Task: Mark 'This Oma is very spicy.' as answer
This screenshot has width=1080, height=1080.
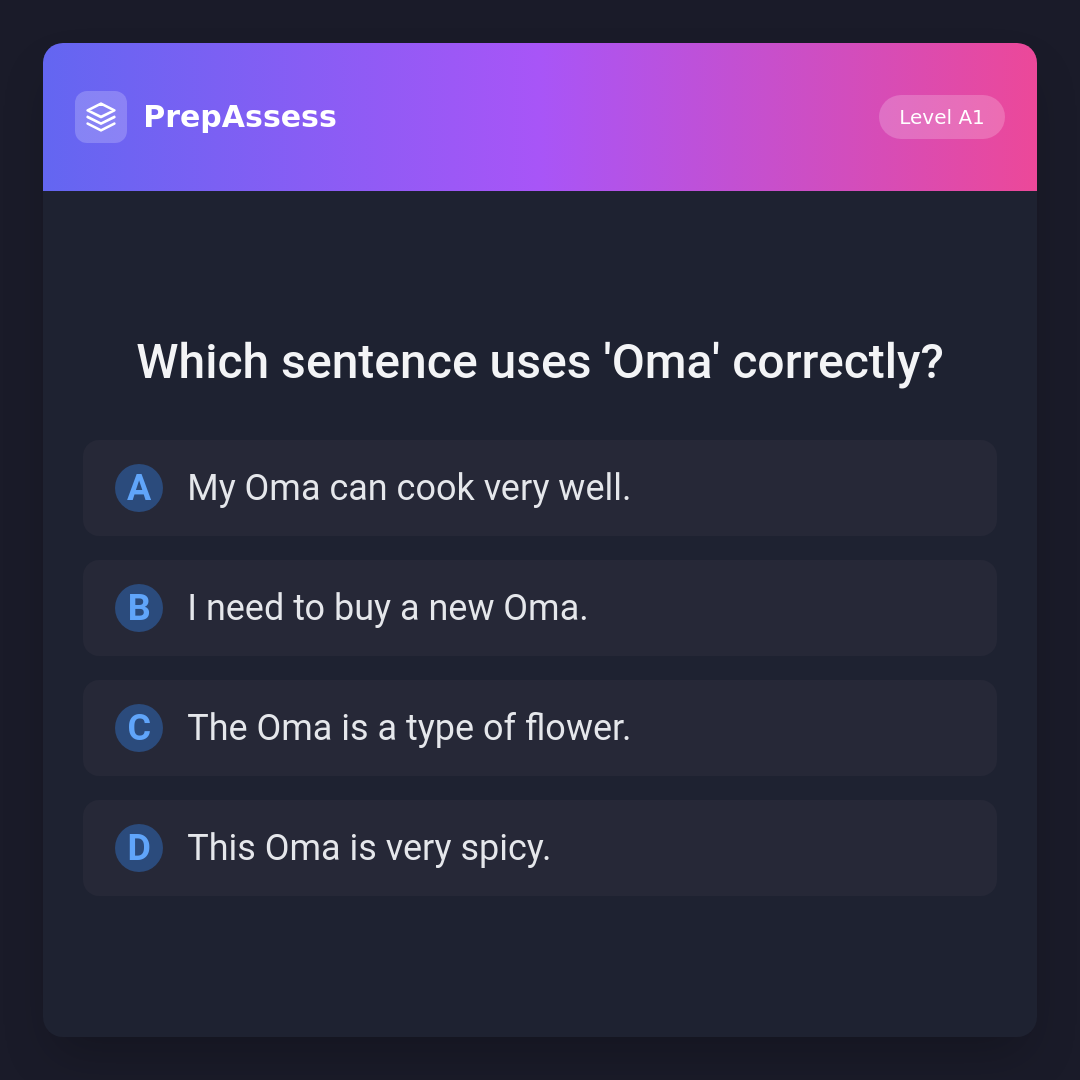Action: (x=369, y=848)
